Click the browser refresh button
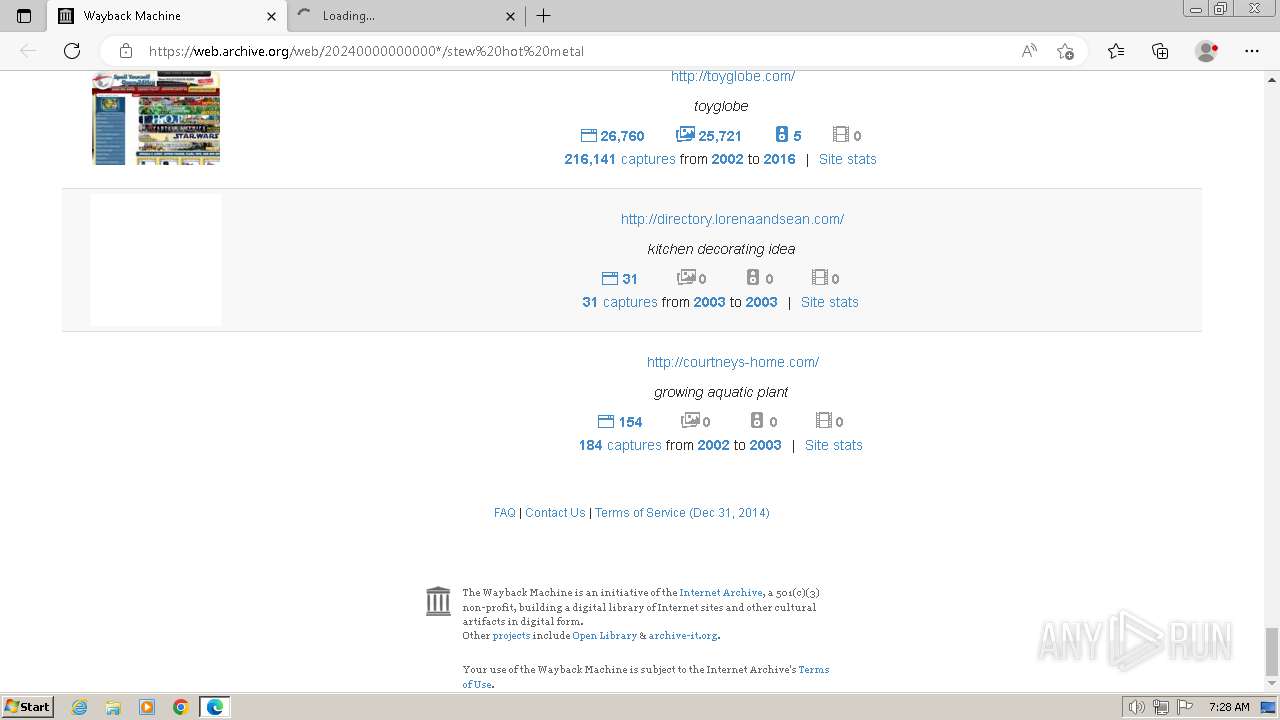Image resolution: width=1280 pixels, height=720 pixels. [72, 51]
